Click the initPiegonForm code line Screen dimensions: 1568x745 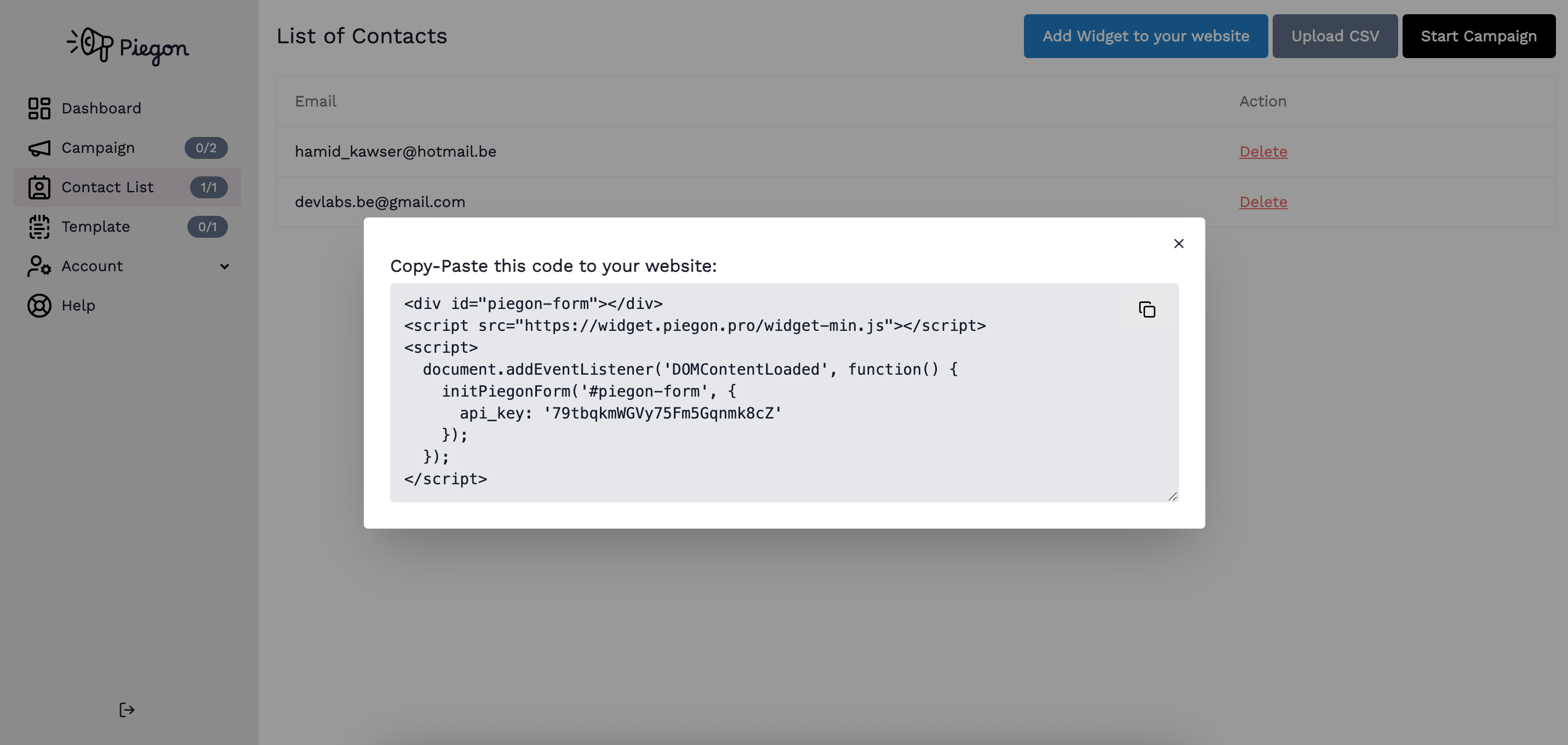588,391
